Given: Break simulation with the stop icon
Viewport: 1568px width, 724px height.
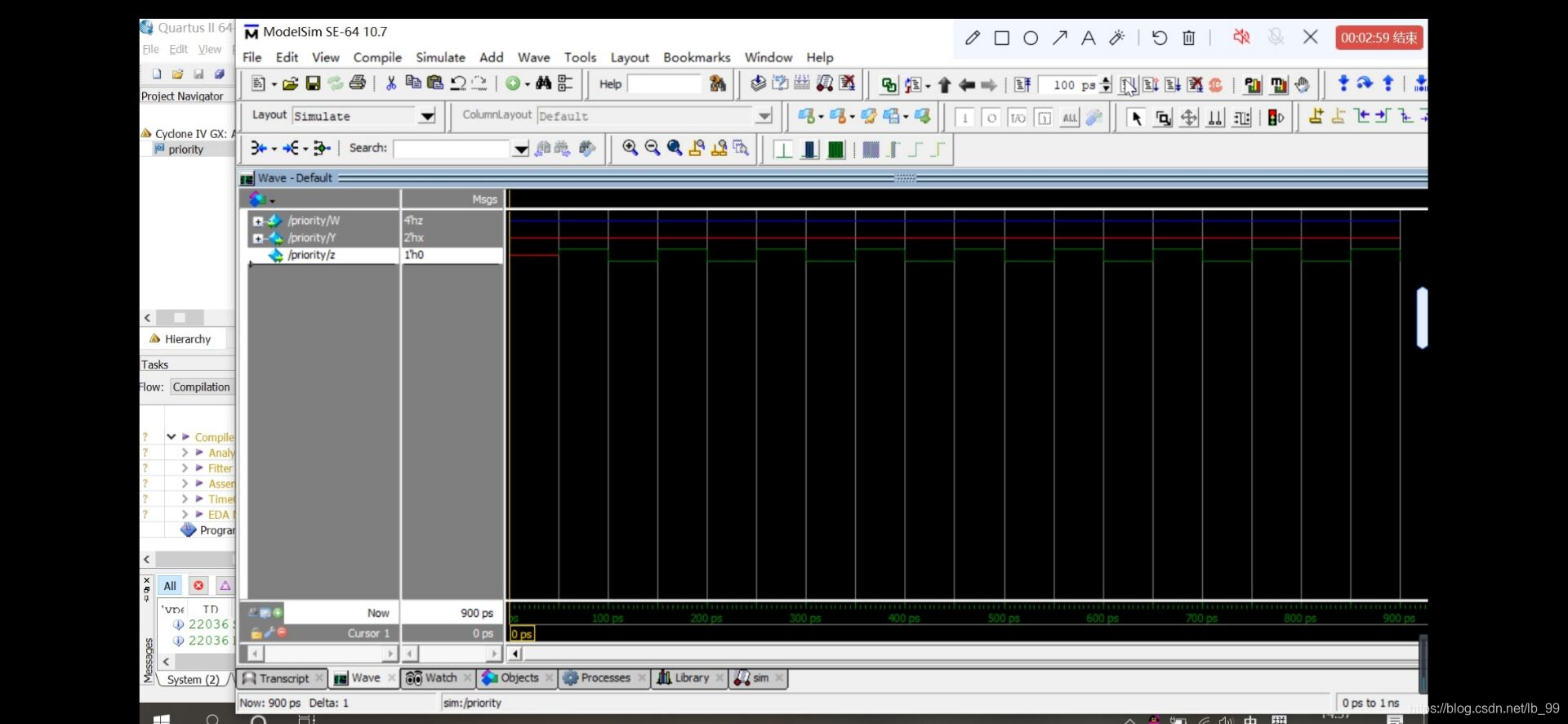Looking at the screenshot, I should tap(1216, 84).
